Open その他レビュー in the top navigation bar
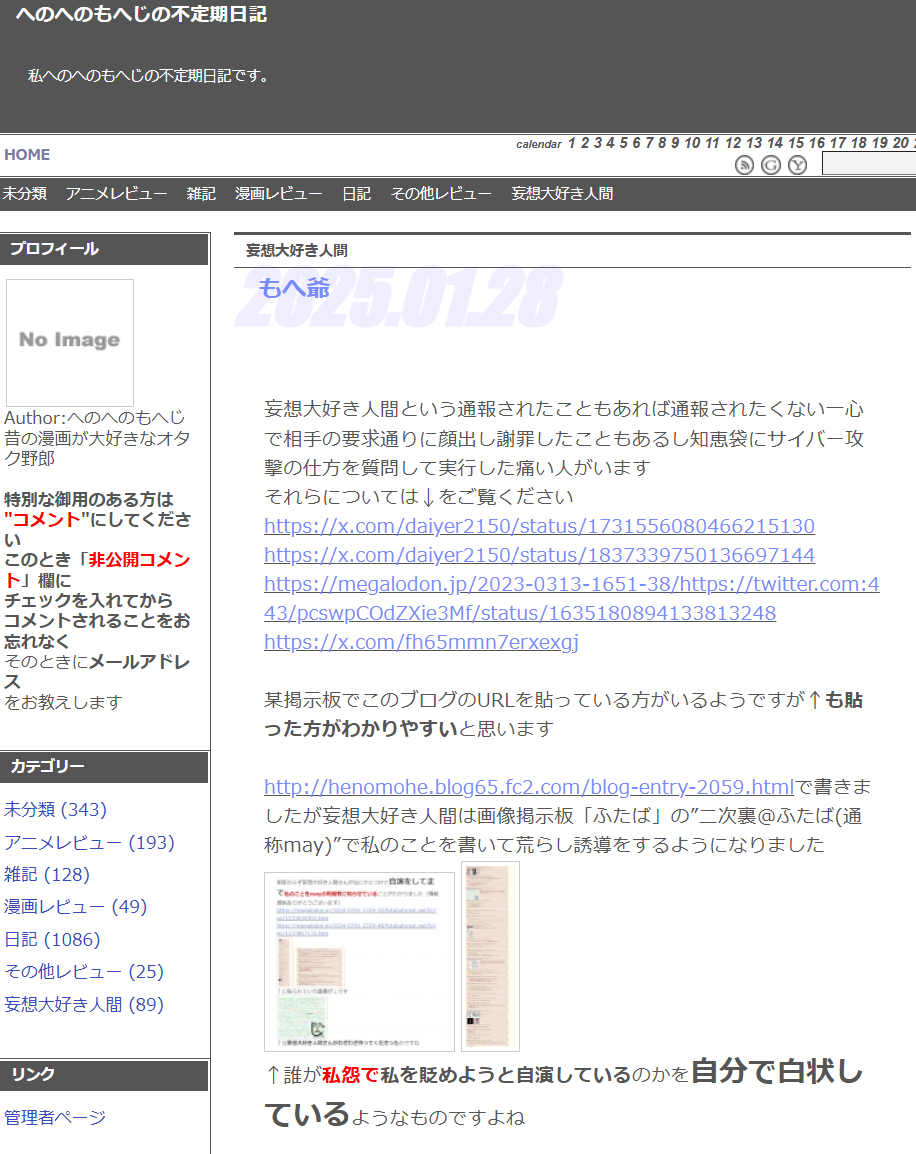The height and width of the screenshot is (1154, 916). pyautogui.click(x=440, y=194)
